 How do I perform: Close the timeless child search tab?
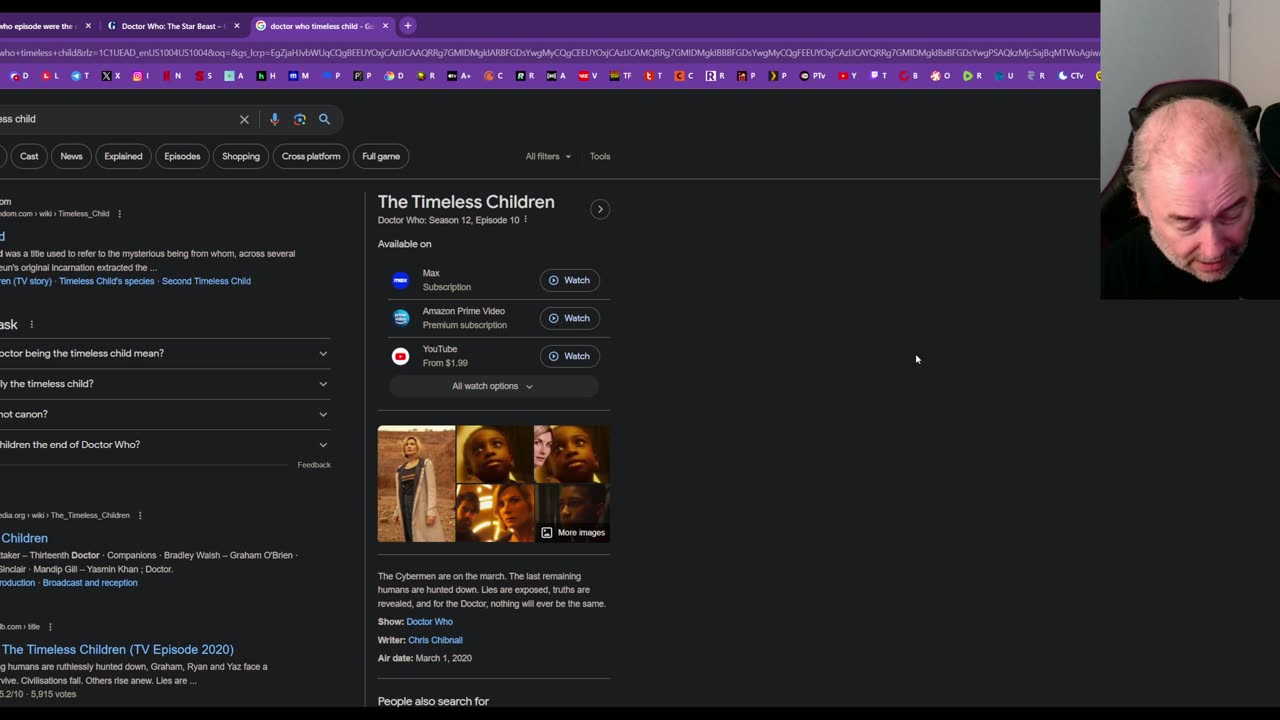pos(385,26)
